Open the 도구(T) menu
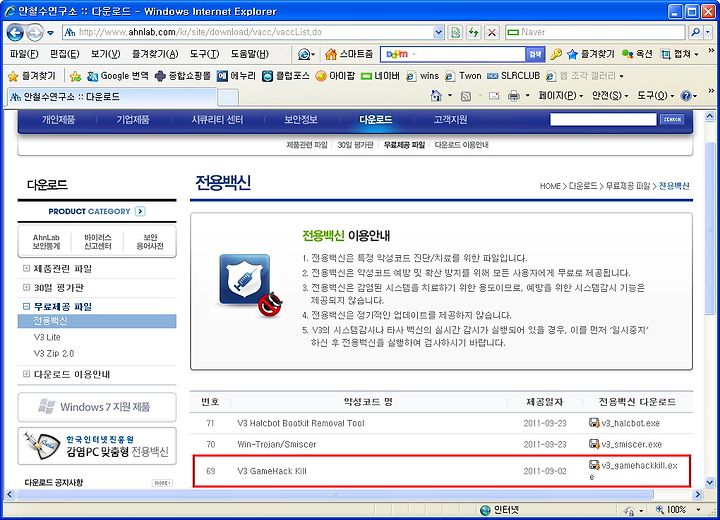The width and height of the screenshot is (720, 520). point(204,54)
